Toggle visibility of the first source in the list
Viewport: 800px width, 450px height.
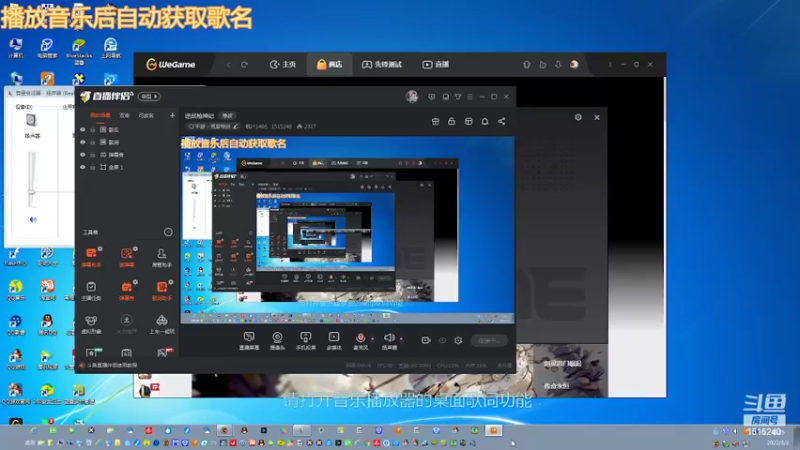(x=83, y=130)
